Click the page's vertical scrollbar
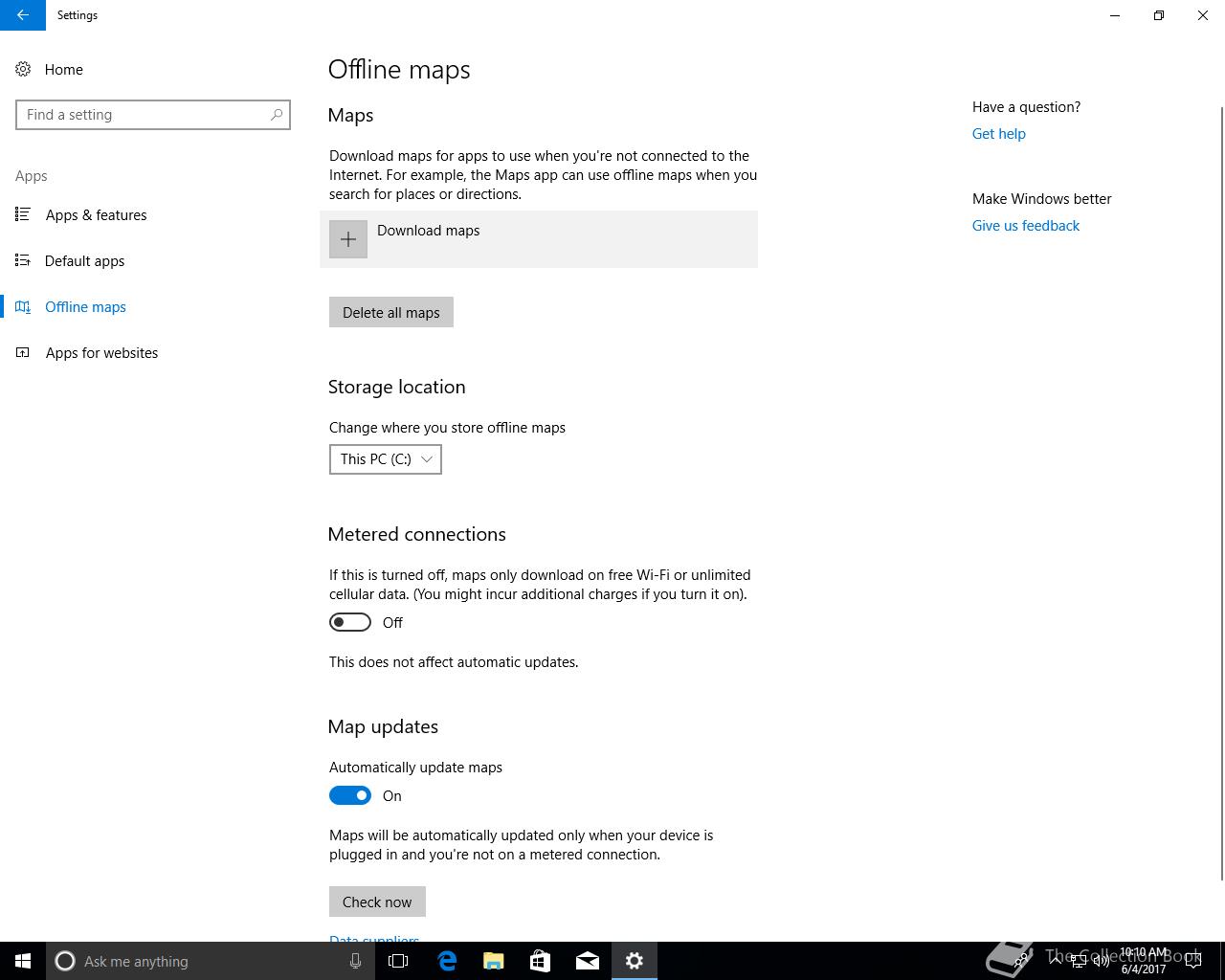Screen dimensions: 1225x980 point(1220,493)
